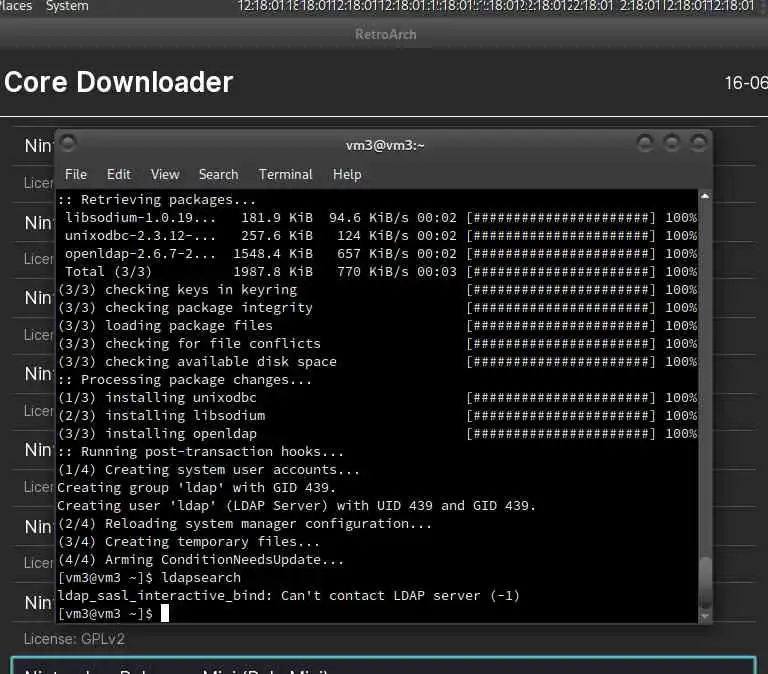The width and height of the screenshot is (768, 674).
Task: Close the vm3@vm3 terminal window
Action: [698, 143]
